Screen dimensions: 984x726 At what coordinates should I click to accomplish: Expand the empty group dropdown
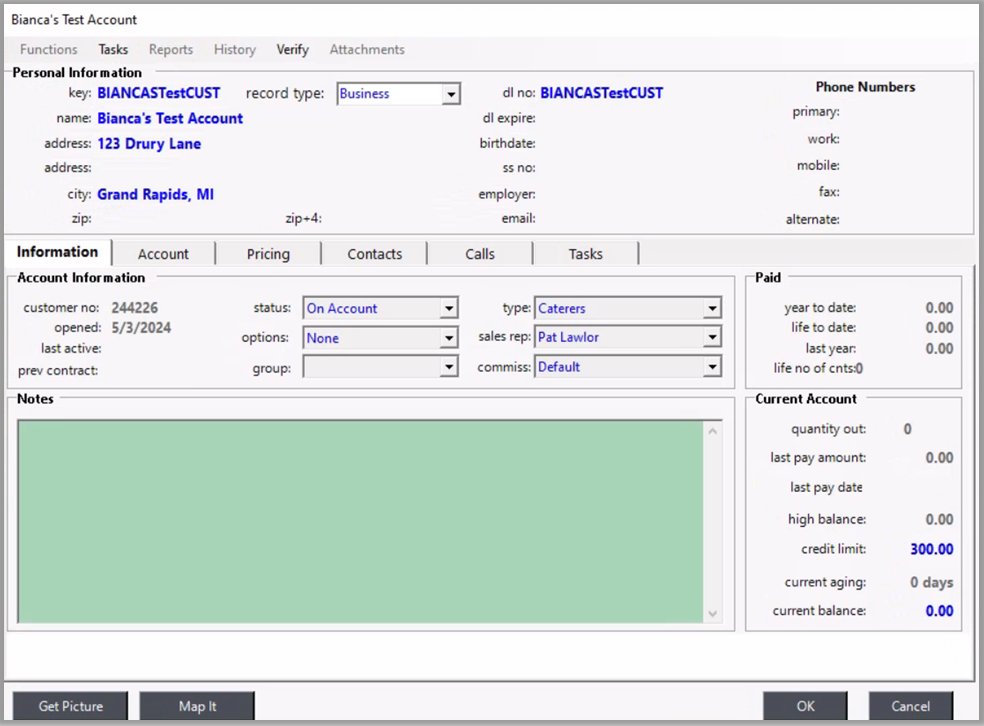tap(449, 368)
